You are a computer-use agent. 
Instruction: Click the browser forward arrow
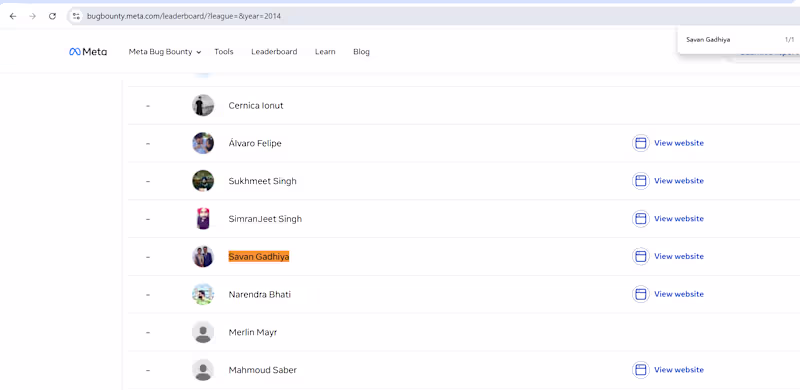[x=33, y=16]
